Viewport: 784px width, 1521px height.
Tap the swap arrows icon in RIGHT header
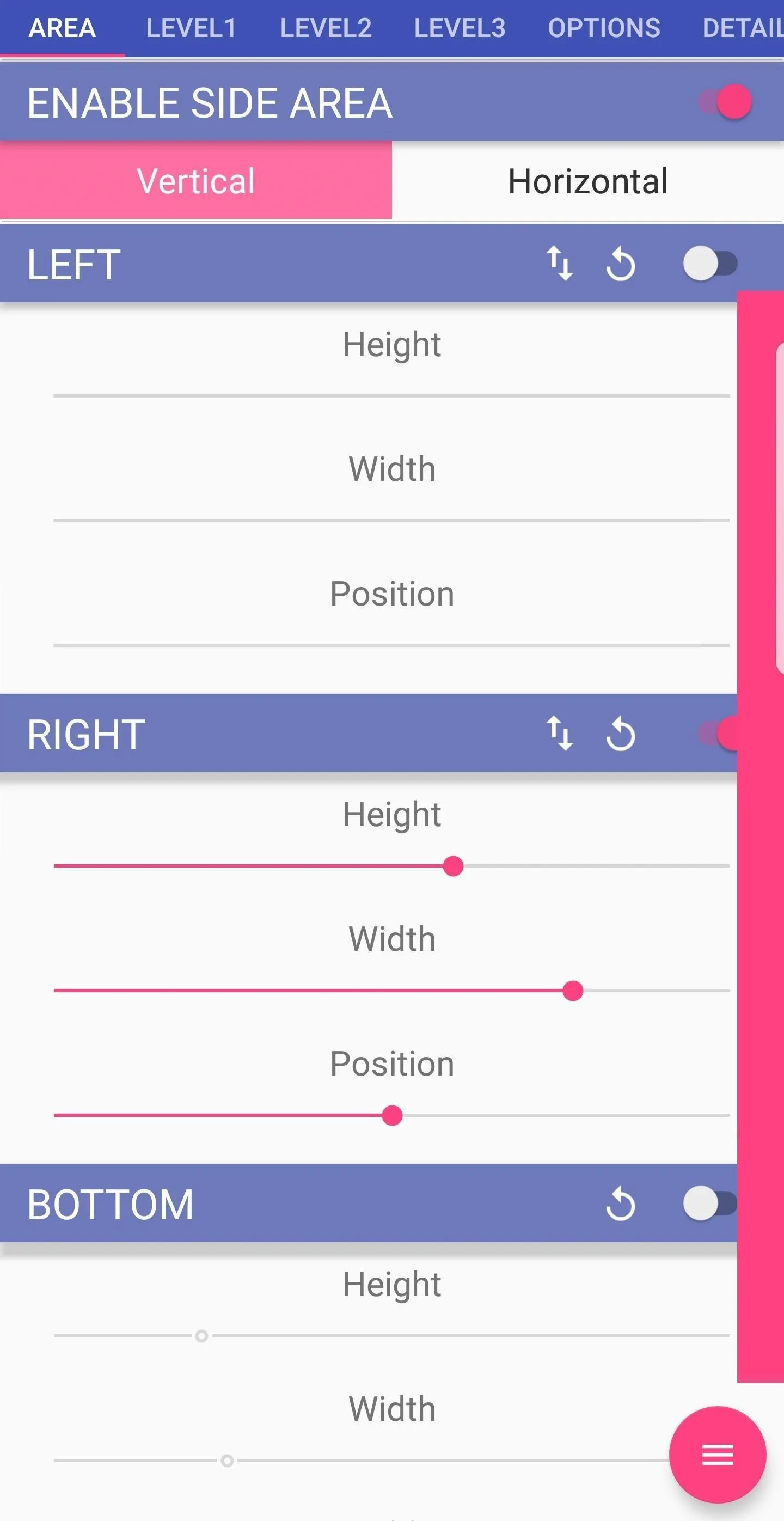[x=559, y=734]
